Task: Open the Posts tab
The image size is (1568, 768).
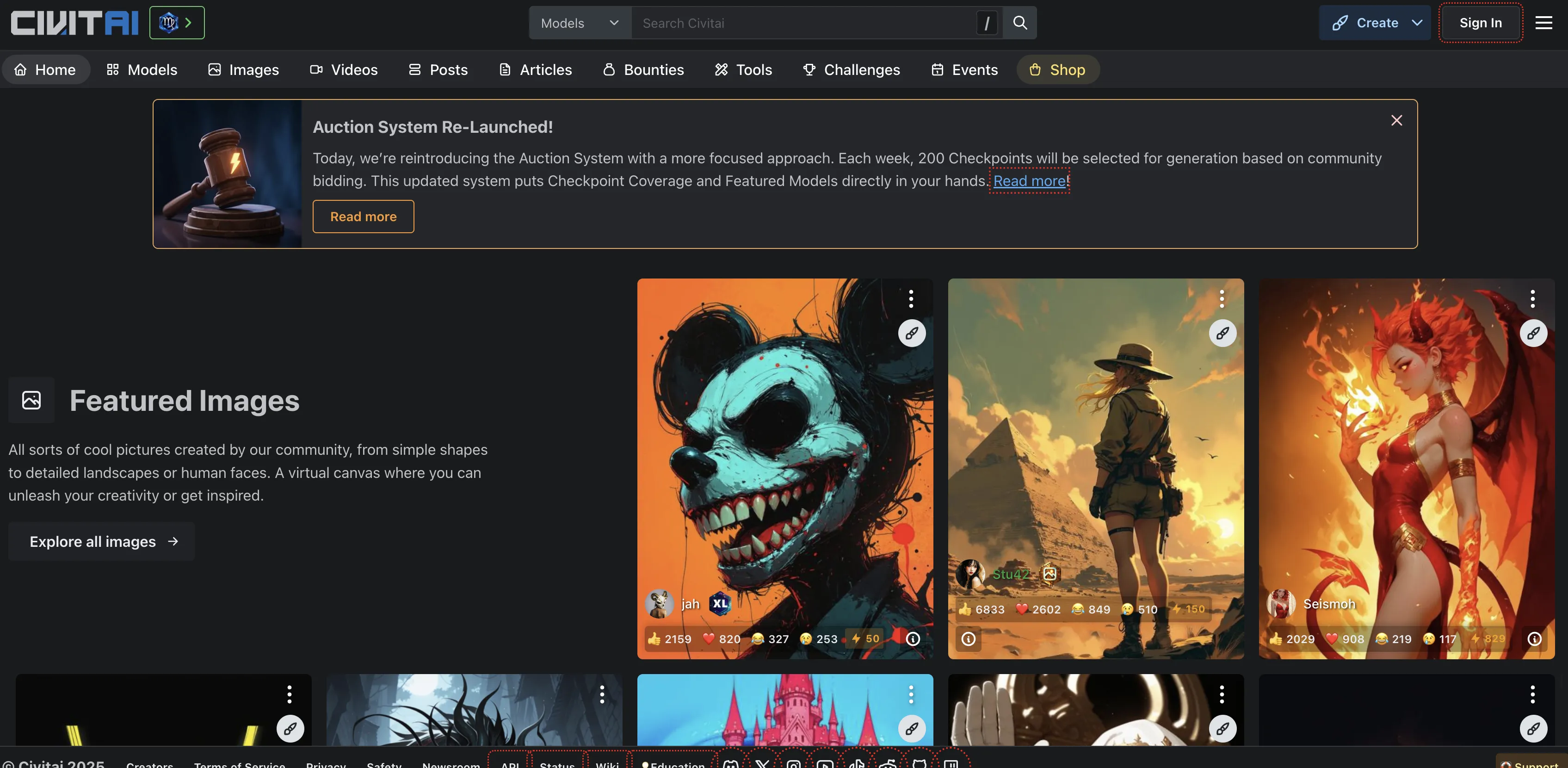Action: pos(438,69)
